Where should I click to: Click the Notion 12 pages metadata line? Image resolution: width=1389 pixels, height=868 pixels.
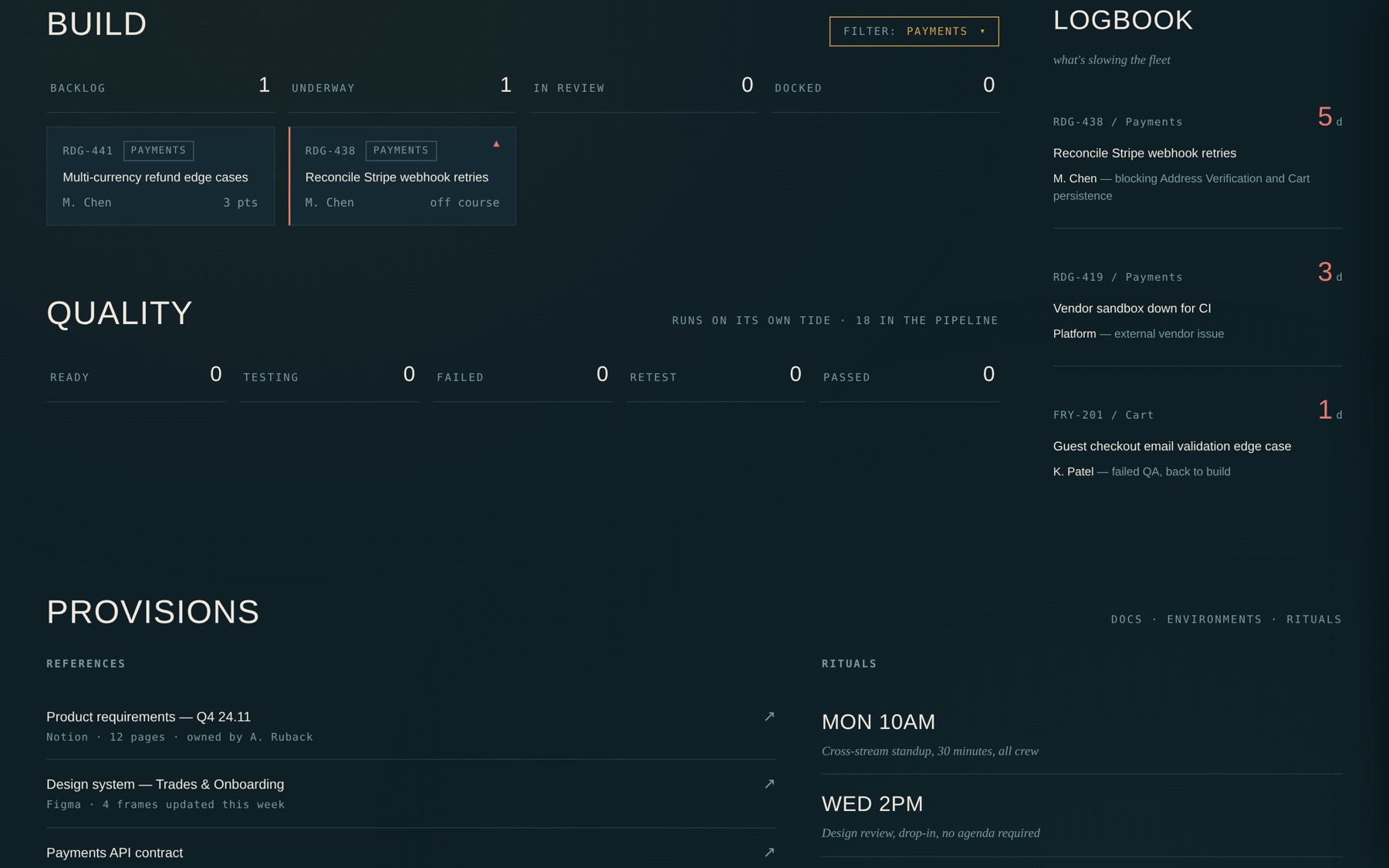coord(180,737)
